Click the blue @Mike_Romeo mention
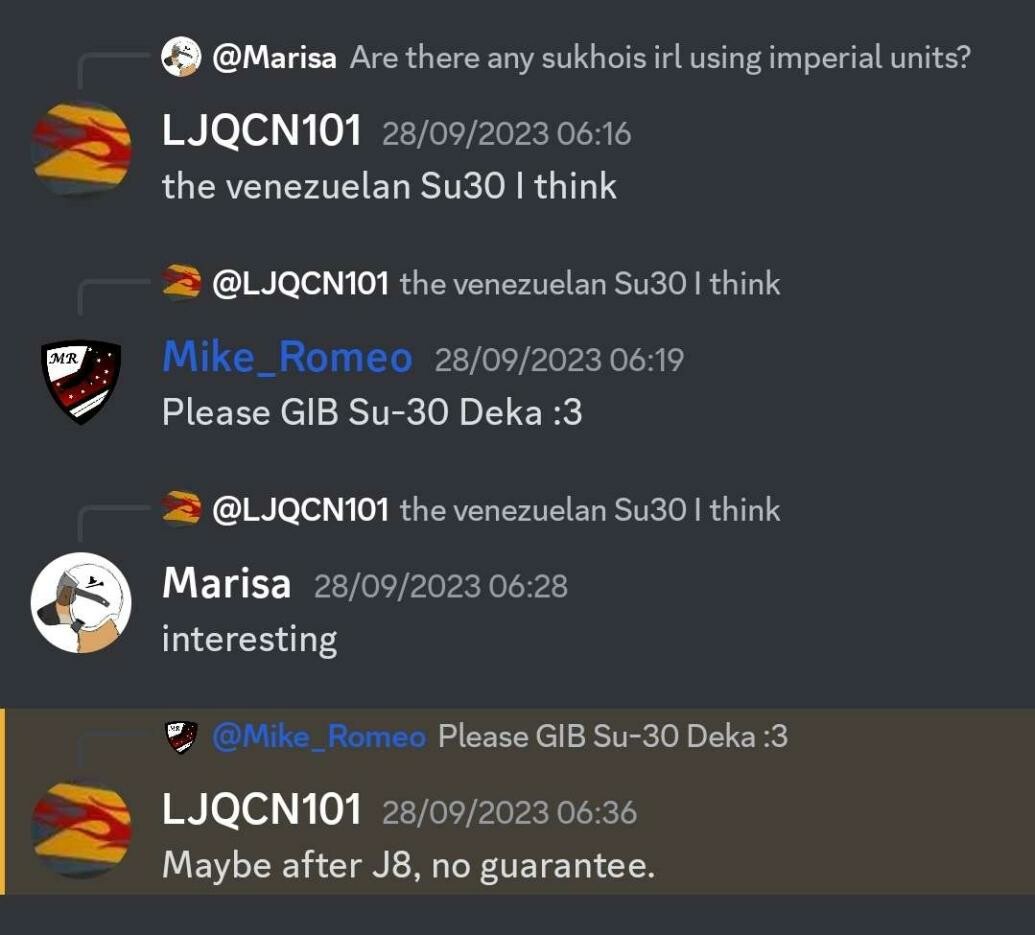 [319, 736]
